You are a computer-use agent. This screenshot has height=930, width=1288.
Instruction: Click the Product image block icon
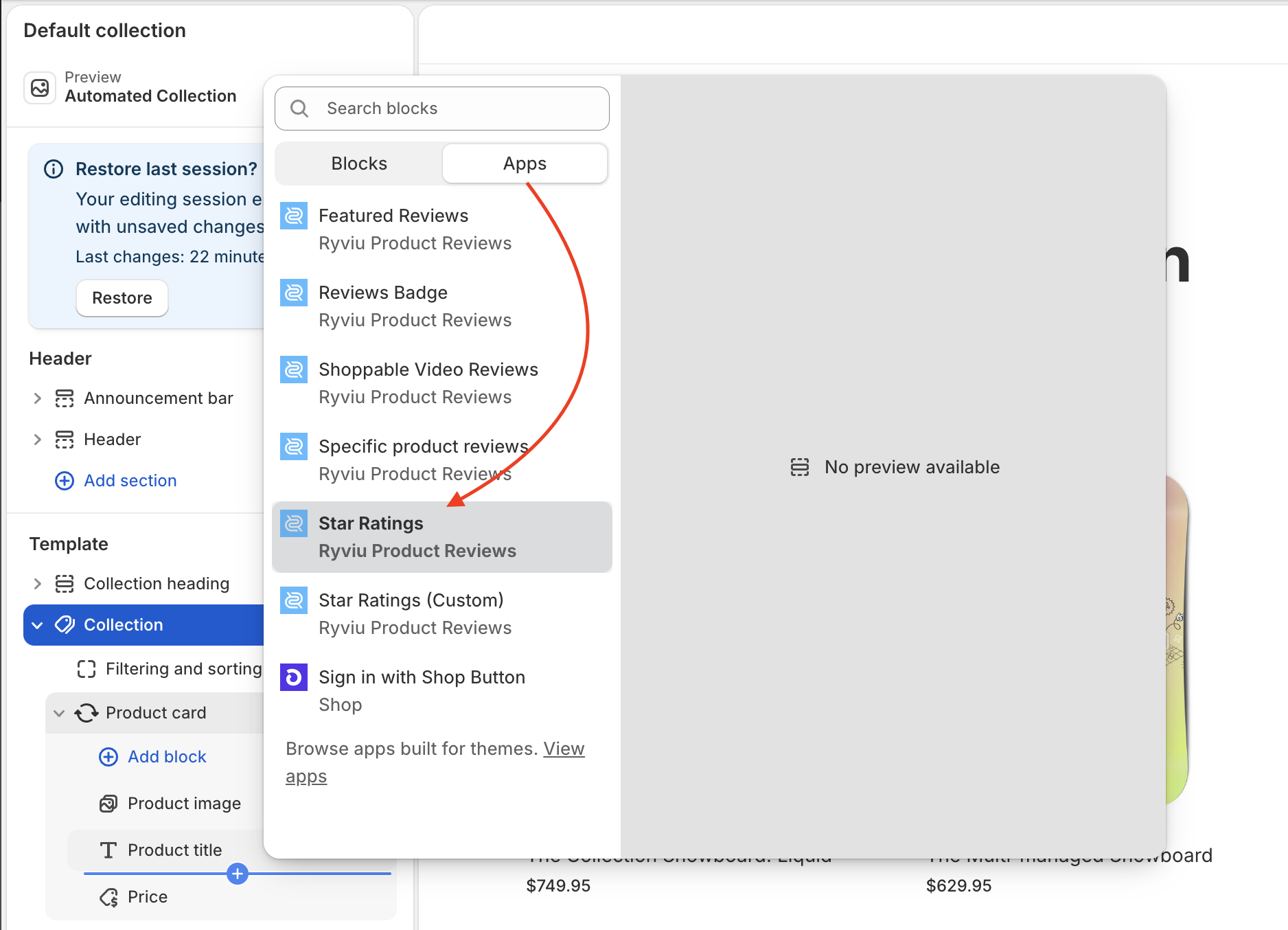pyautogui.click(x=108, y=804)
